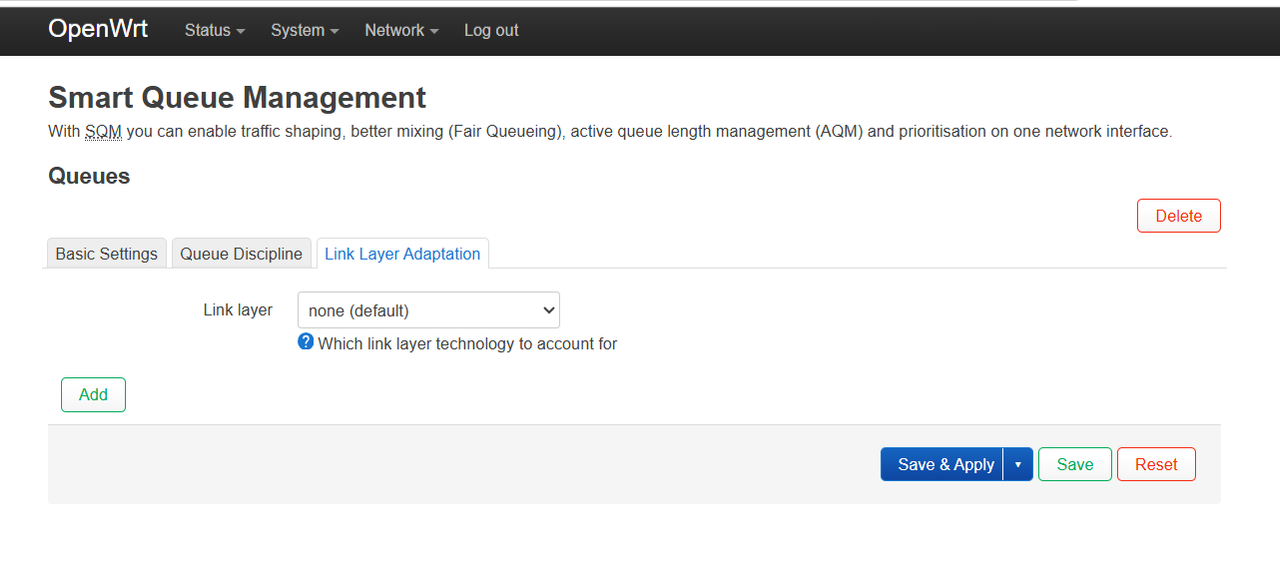Switch to the Basic Settings tab
Viewport: 1280px width, 580px height.
click(107, 254)
